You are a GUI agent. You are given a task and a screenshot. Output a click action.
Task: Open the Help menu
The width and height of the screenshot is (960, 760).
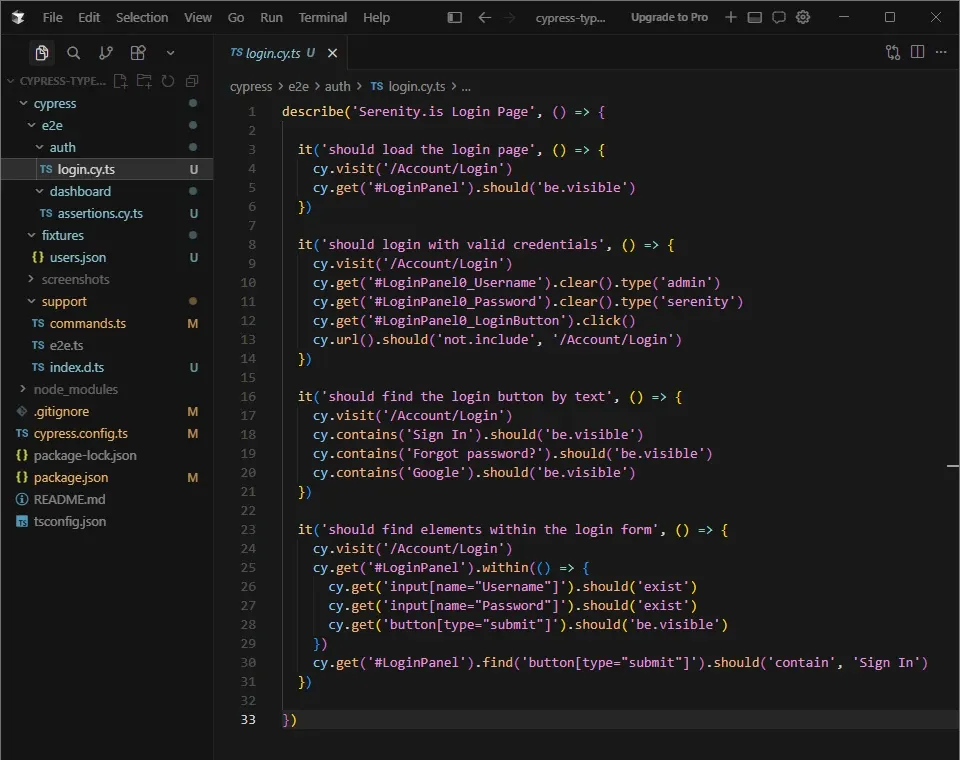point(376,18)
